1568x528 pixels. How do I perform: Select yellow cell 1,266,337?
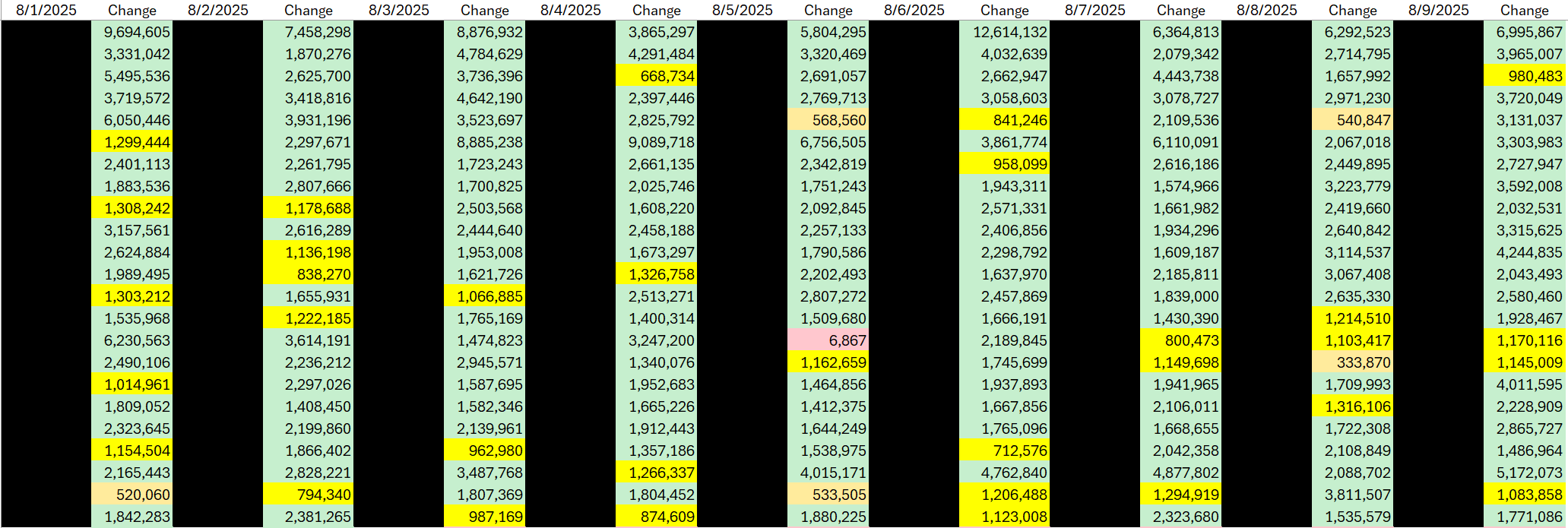click(x=656, y=473)
